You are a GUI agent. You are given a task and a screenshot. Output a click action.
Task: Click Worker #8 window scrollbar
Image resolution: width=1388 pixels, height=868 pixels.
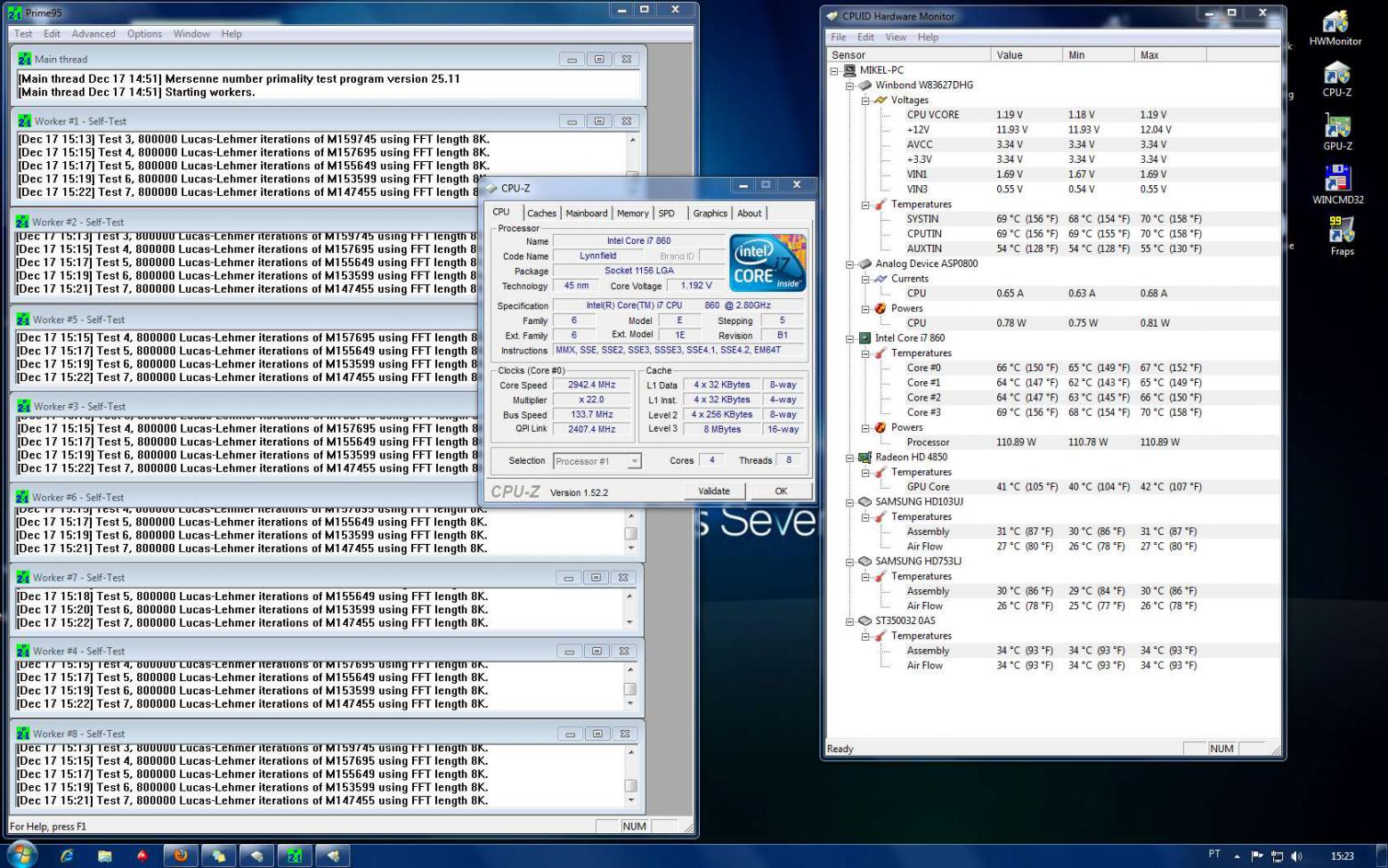coord(630,776)
